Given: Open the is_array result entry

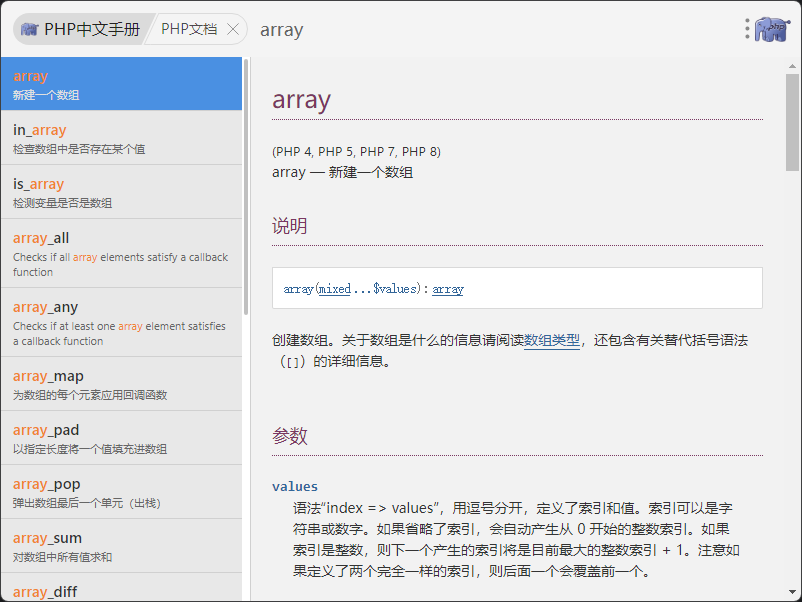Looking at the screenshot, I should coord(121,192).
